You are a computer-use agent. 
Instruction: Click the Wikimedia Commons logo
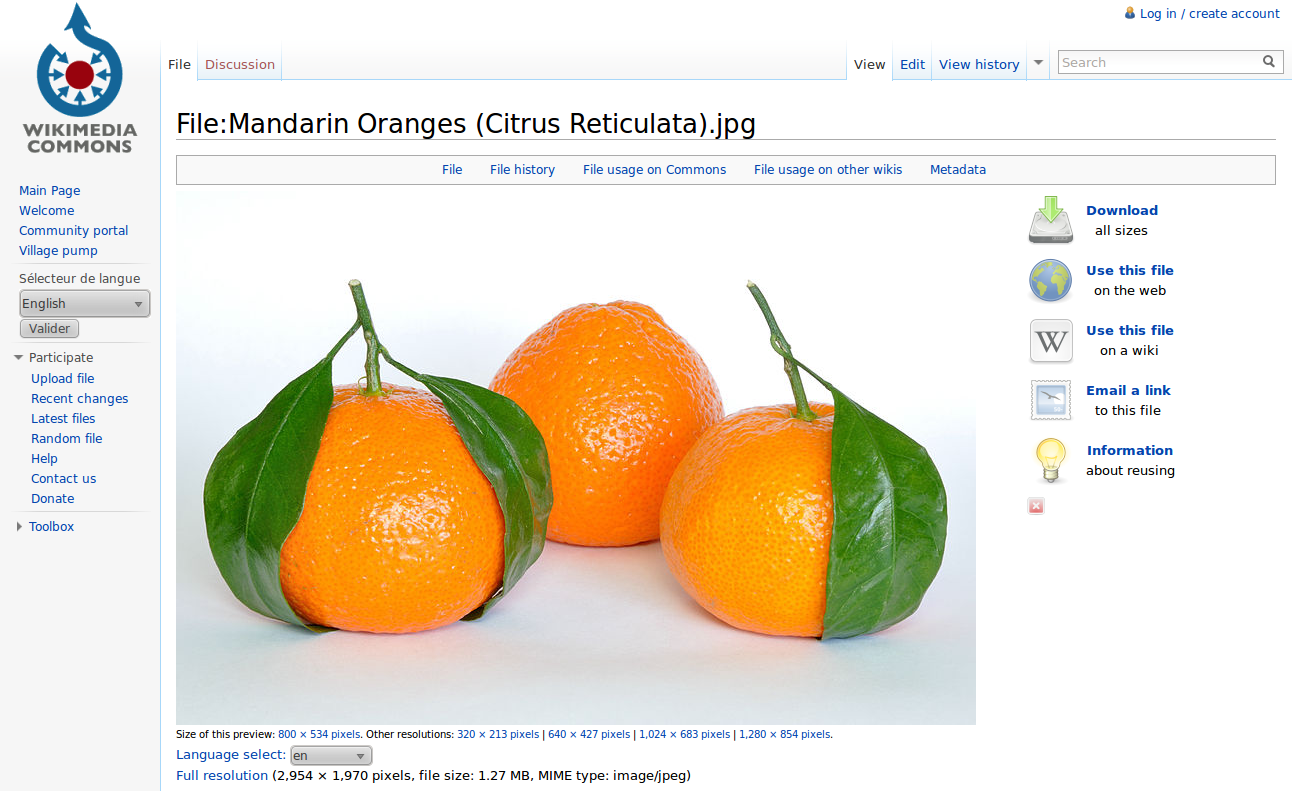point(80,79)
